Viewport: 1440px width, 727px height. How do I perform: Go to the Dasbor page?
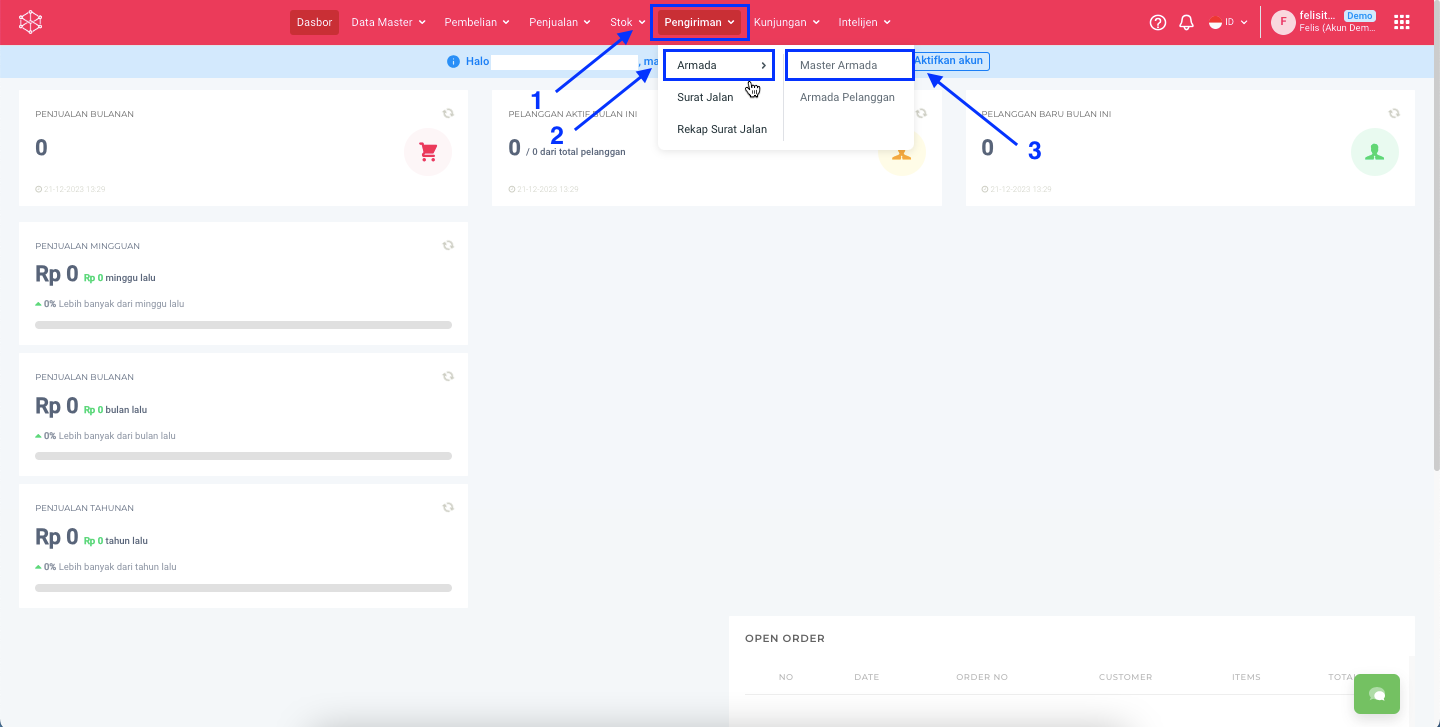tap(314, 22)
